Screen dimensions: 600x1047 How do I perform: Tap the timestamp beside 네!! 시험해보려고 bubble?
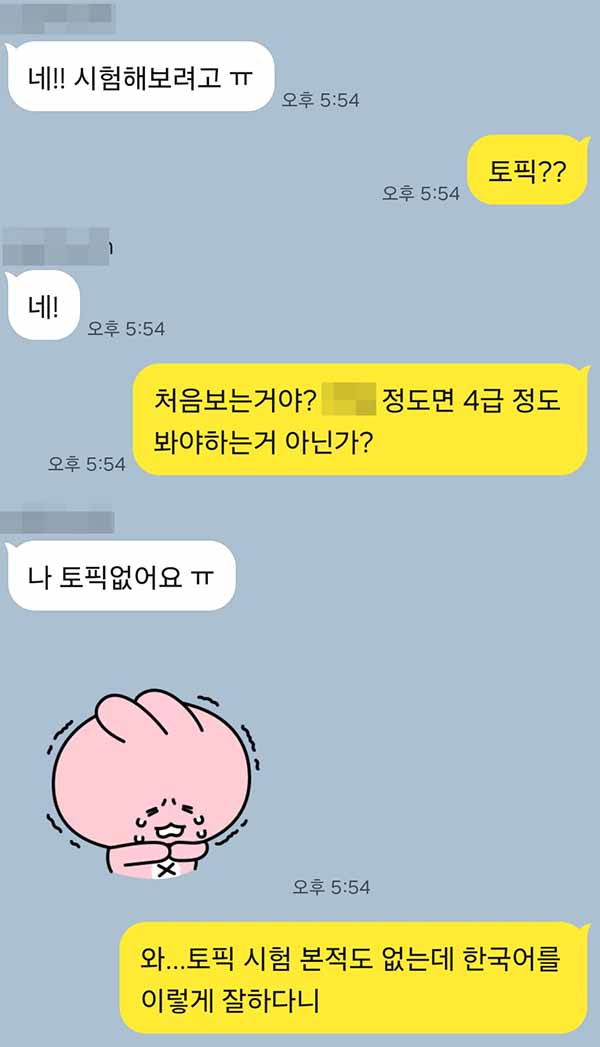(x=320, y=100)
